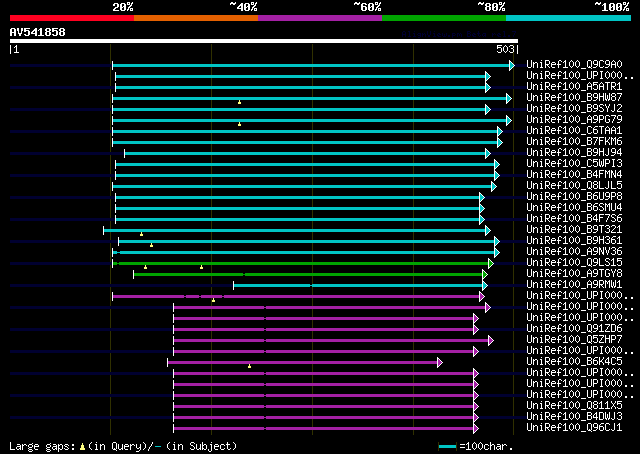Click the UniRef100_B4DWJ3 label
This screenshot has height=454, width=640.
574,417
